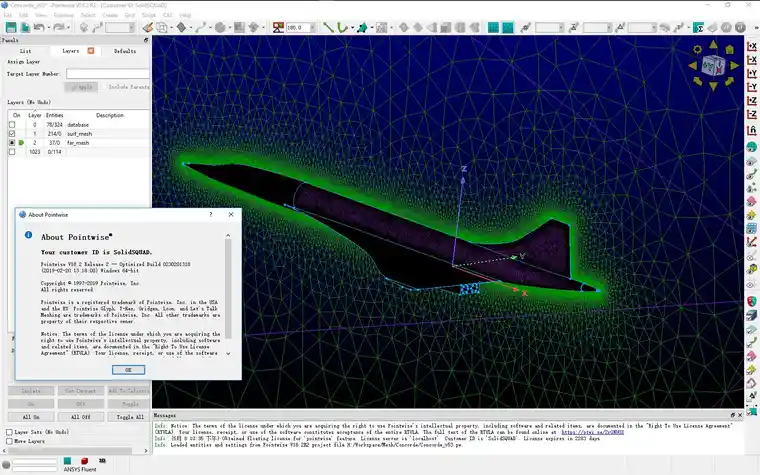
Task: Click the About dialog vertical scrollbar
Action: 228,288
